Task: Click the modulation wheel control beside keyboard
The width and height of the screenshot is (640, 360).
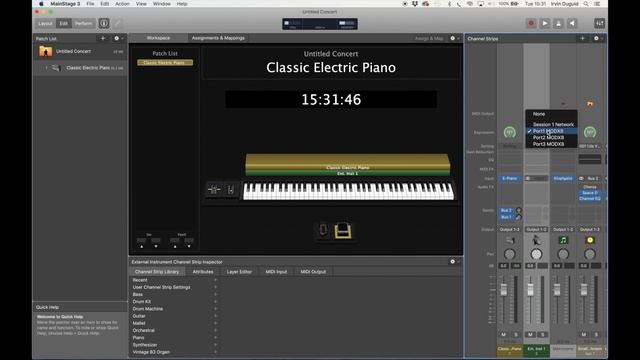Action: click(x=231, y=190)
